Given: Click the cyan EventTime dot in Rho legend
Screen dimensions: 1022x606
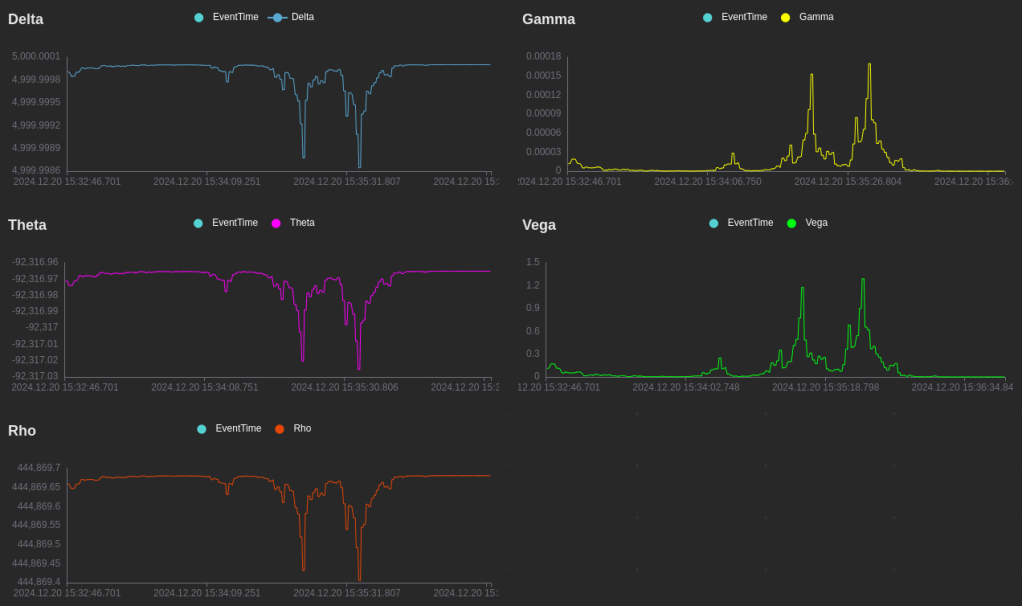Looking at the screenshot, I should click(x=202, y=429).
